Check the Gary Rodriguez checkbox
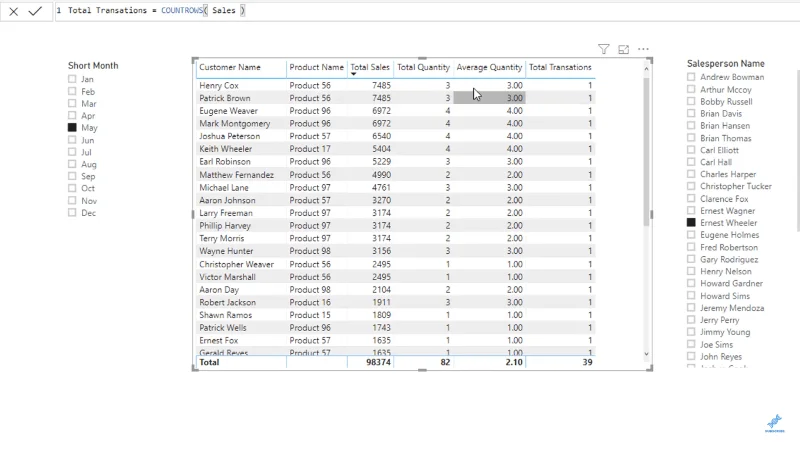Screen dimensions: 800x449 click(691, 259)
